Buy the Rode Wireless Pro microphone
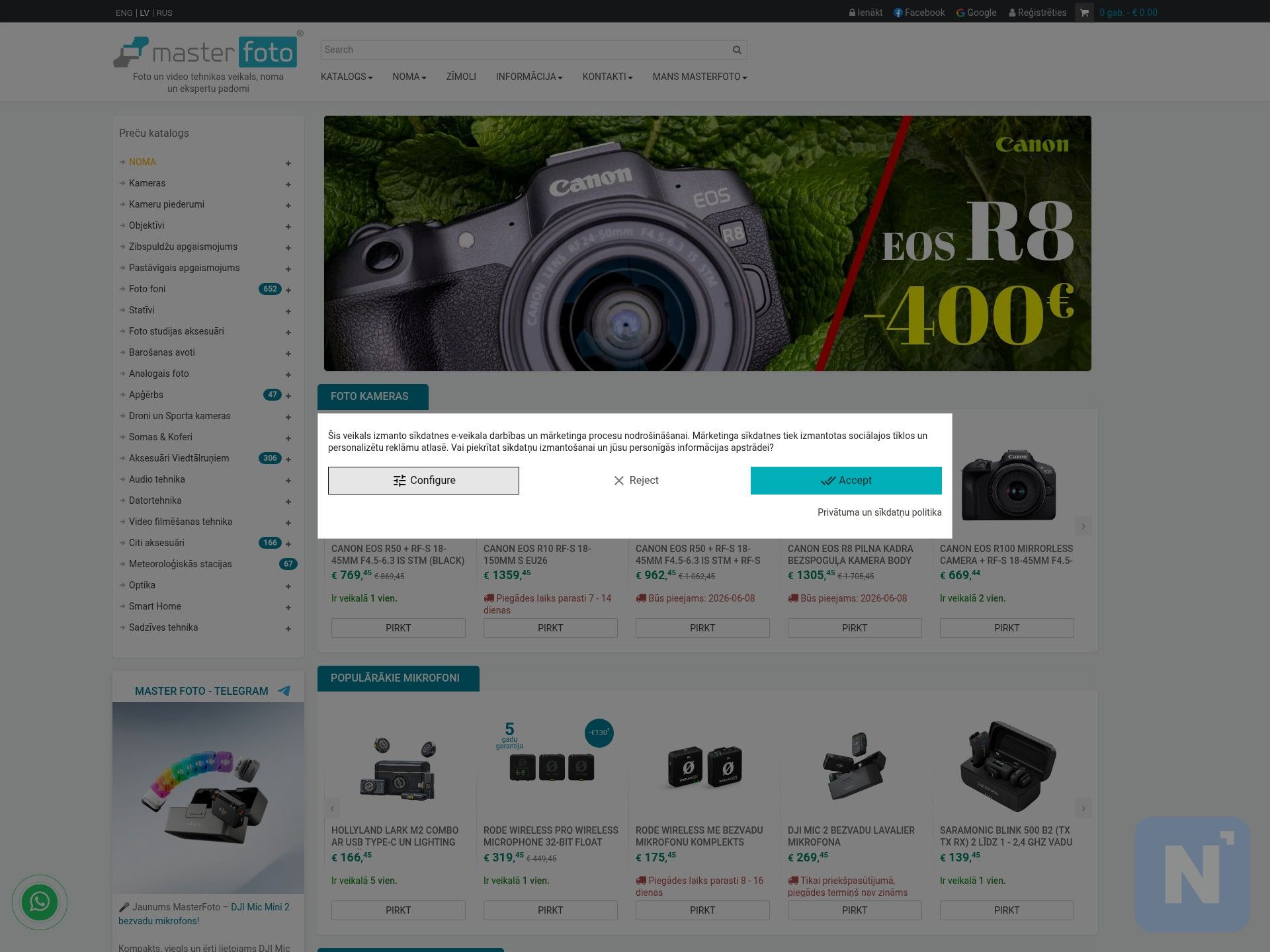Image resolution: width=1270 pixels, height=952 pixels. tap(550, 910)
